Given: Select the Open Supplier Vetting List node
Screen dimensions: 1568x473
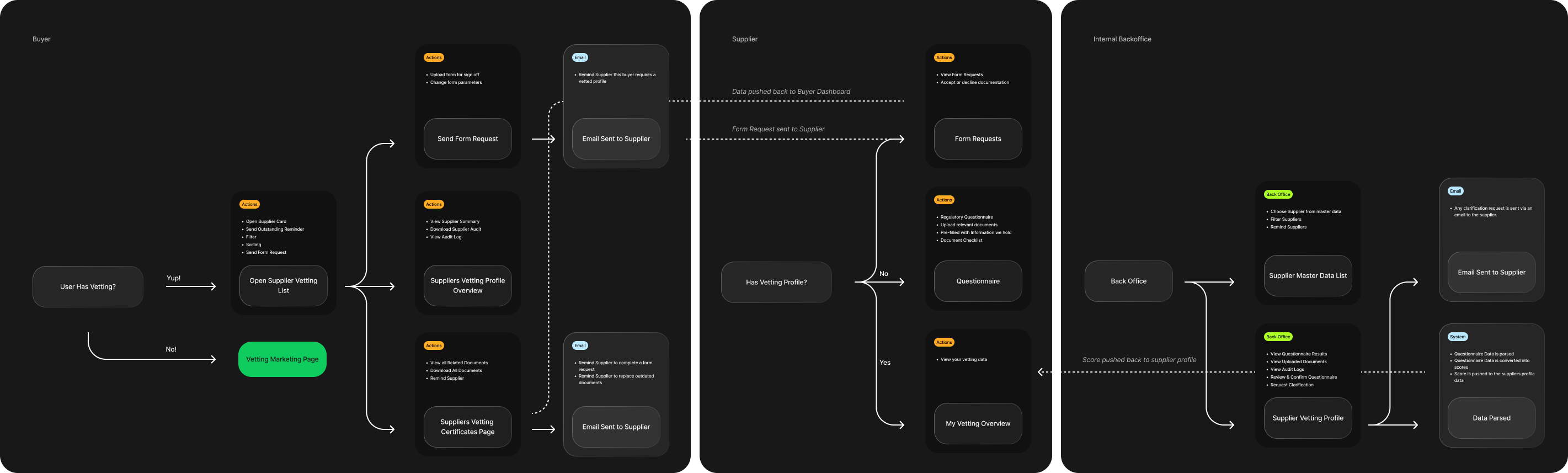Looking at the screenshot, I should 283,285.
